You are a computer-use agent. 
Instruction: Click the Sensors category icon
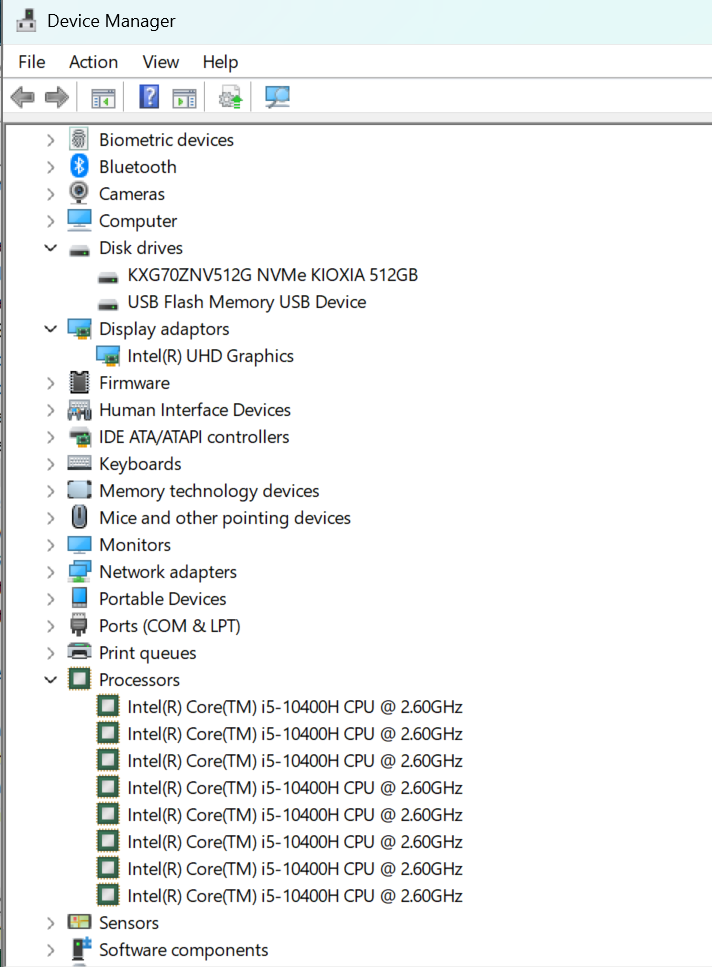click(x=79, y=922)
